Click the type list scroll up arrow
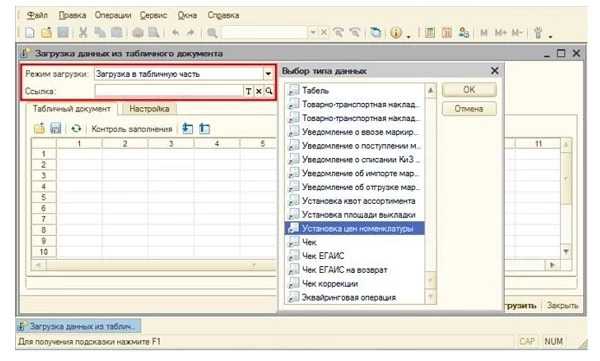 pos(430,91)
